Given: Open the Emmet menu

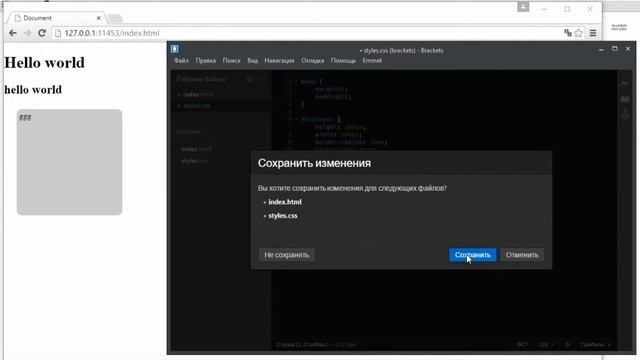Looking at the screenshot, I should pos(372,60).
